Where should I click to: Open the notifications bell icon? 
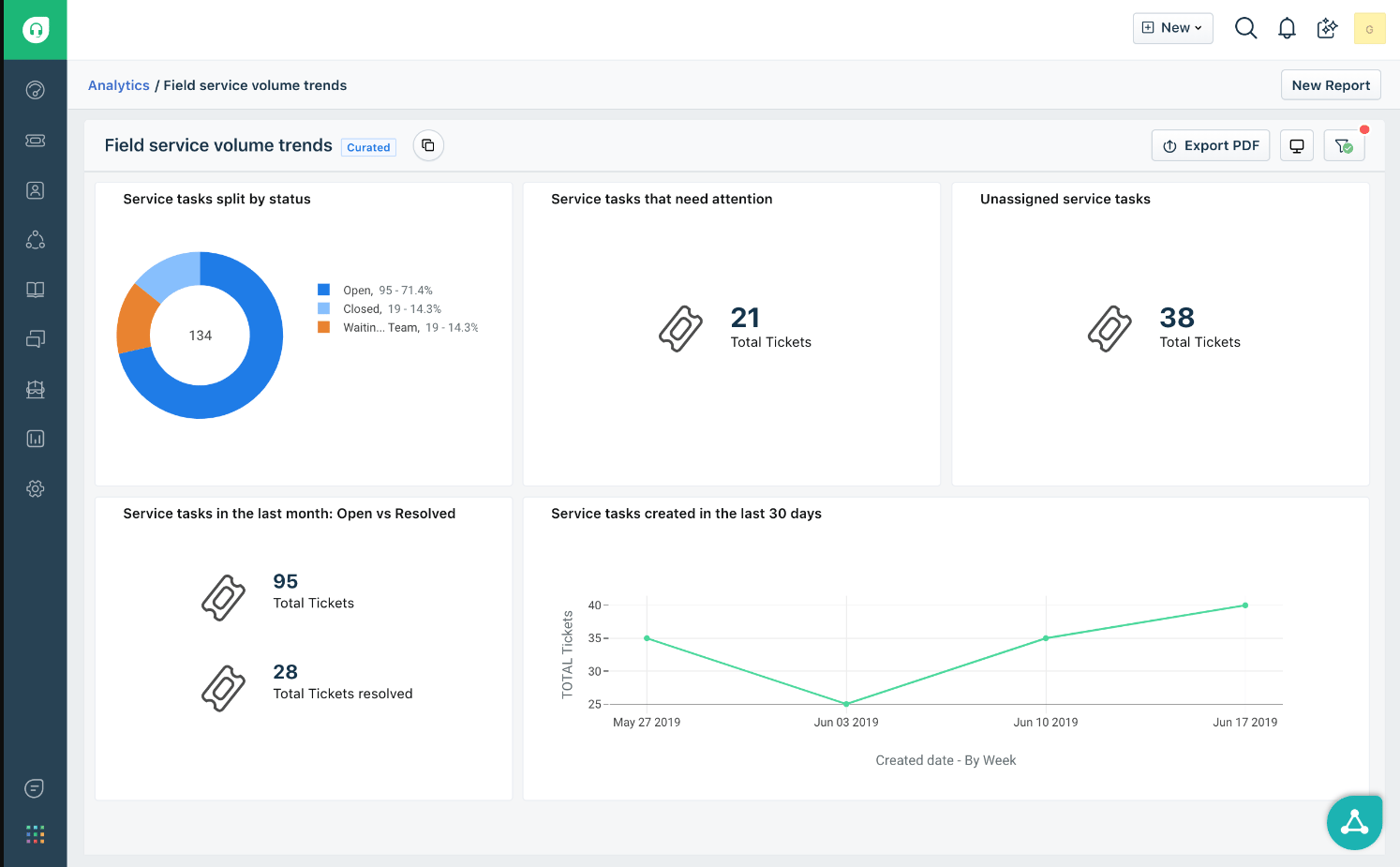[1287, 27]
